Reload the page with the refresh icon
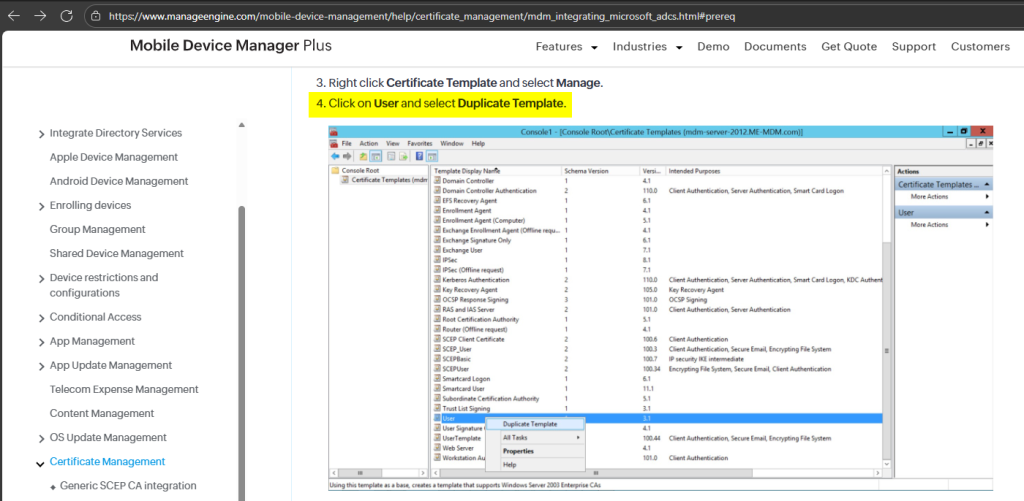The image size is (1024, 501). [67, 16]
